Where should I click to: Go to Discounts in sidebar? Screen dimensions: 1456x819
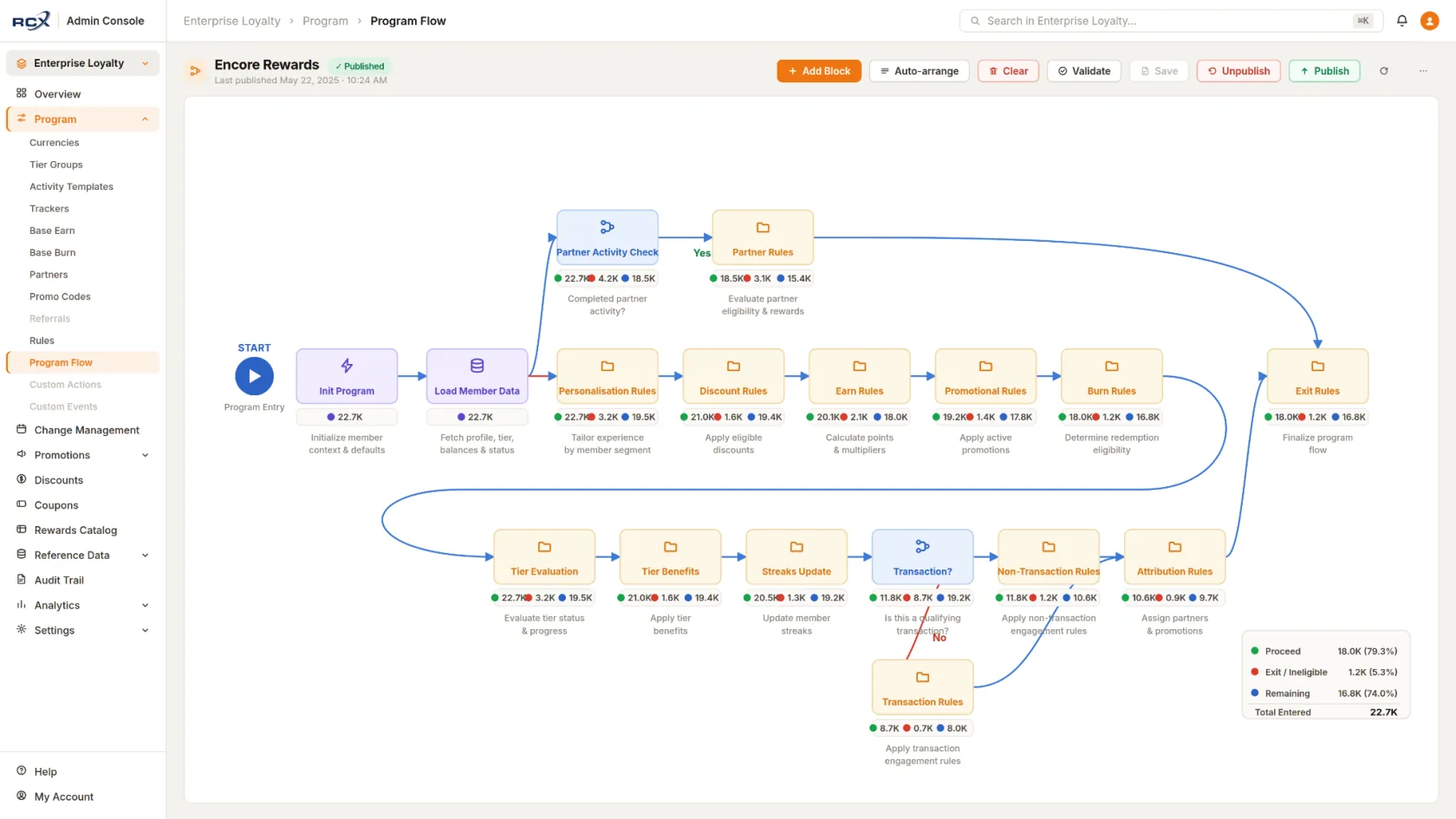(x=82, y=480)
